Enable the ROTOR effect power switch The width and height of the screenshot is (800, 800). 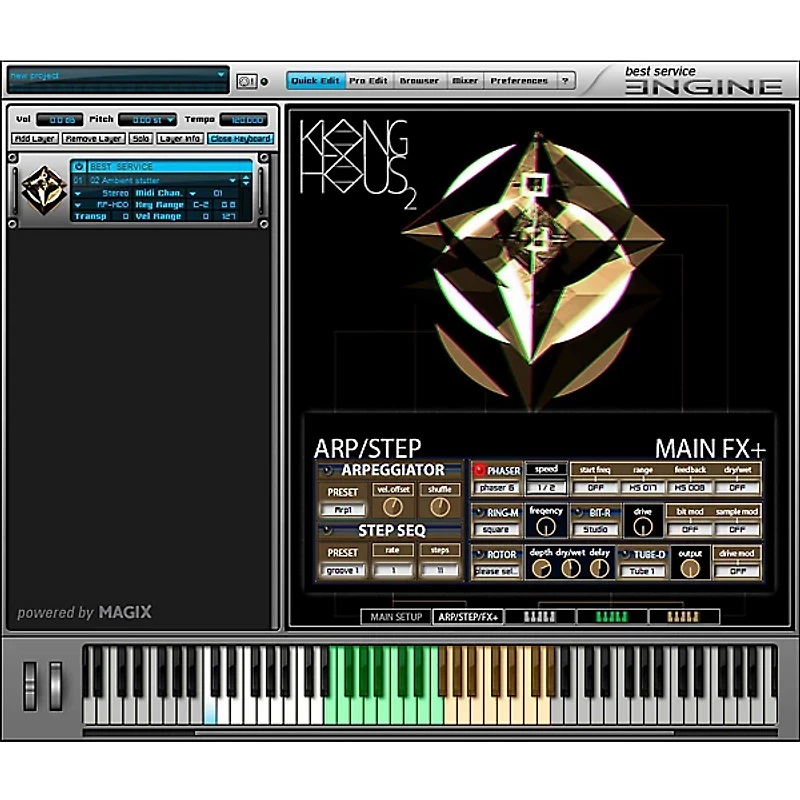(x=478, y=554)
